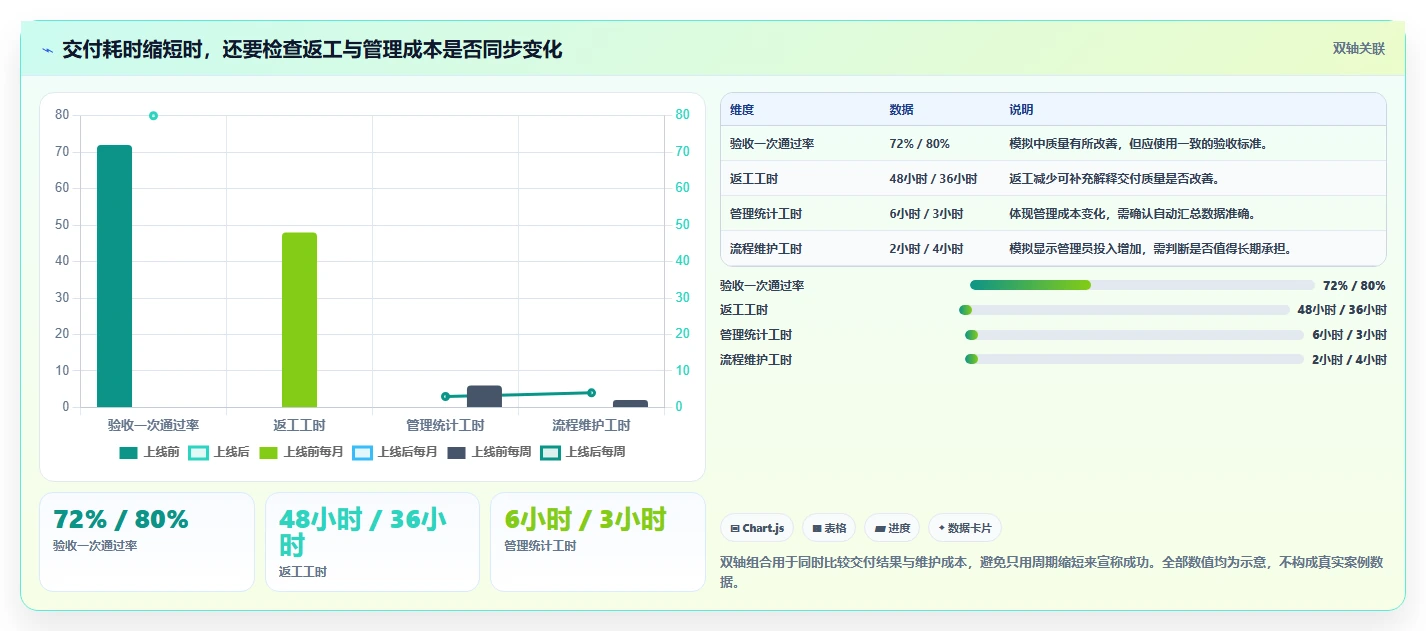This screenshot has height=631, width=1426.
Task: Click the 返工工时 progress bar
Action: [1124, 310]
